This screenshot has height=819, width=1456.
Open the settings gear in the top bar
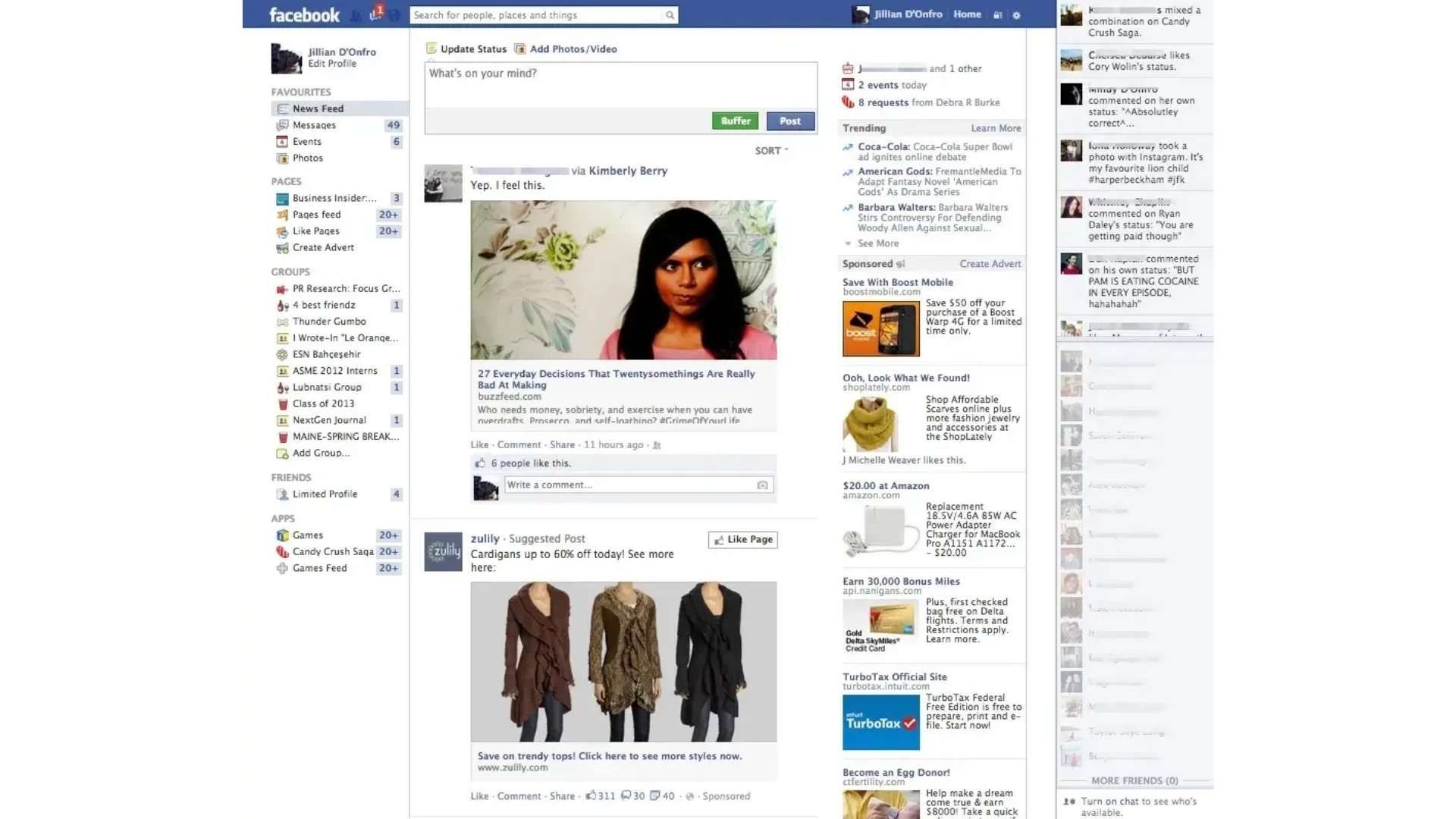(1016, 14)
